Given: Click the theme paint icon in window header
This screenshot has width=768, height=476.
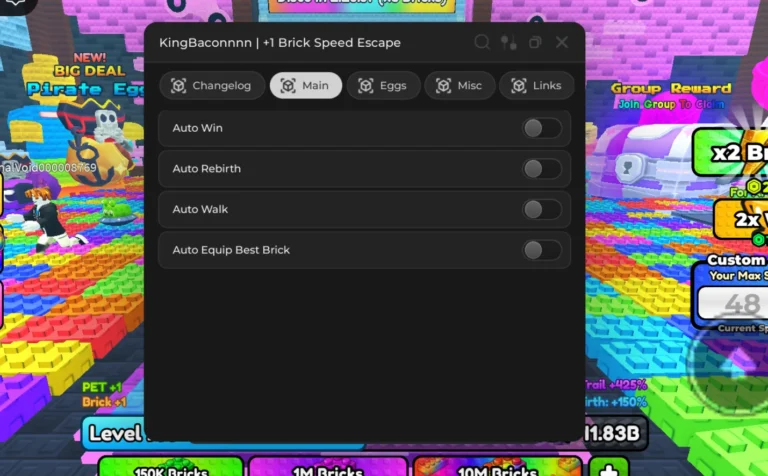Looking at the screenshot, I should [508, 42].
